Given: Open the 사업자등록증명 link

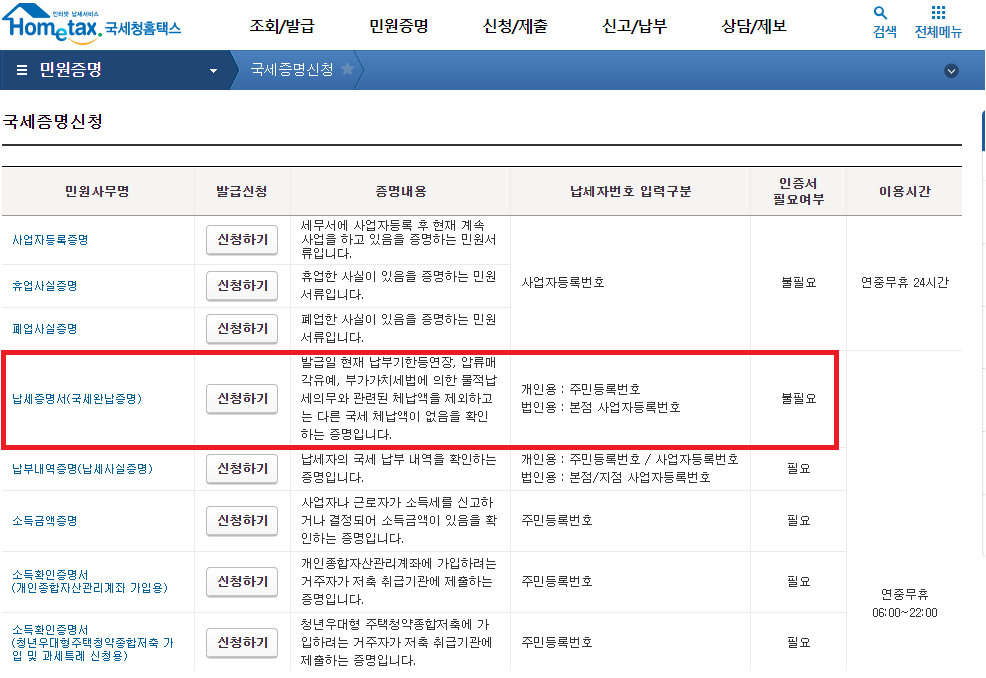Looking at the screenshot, I should (50, 240).
